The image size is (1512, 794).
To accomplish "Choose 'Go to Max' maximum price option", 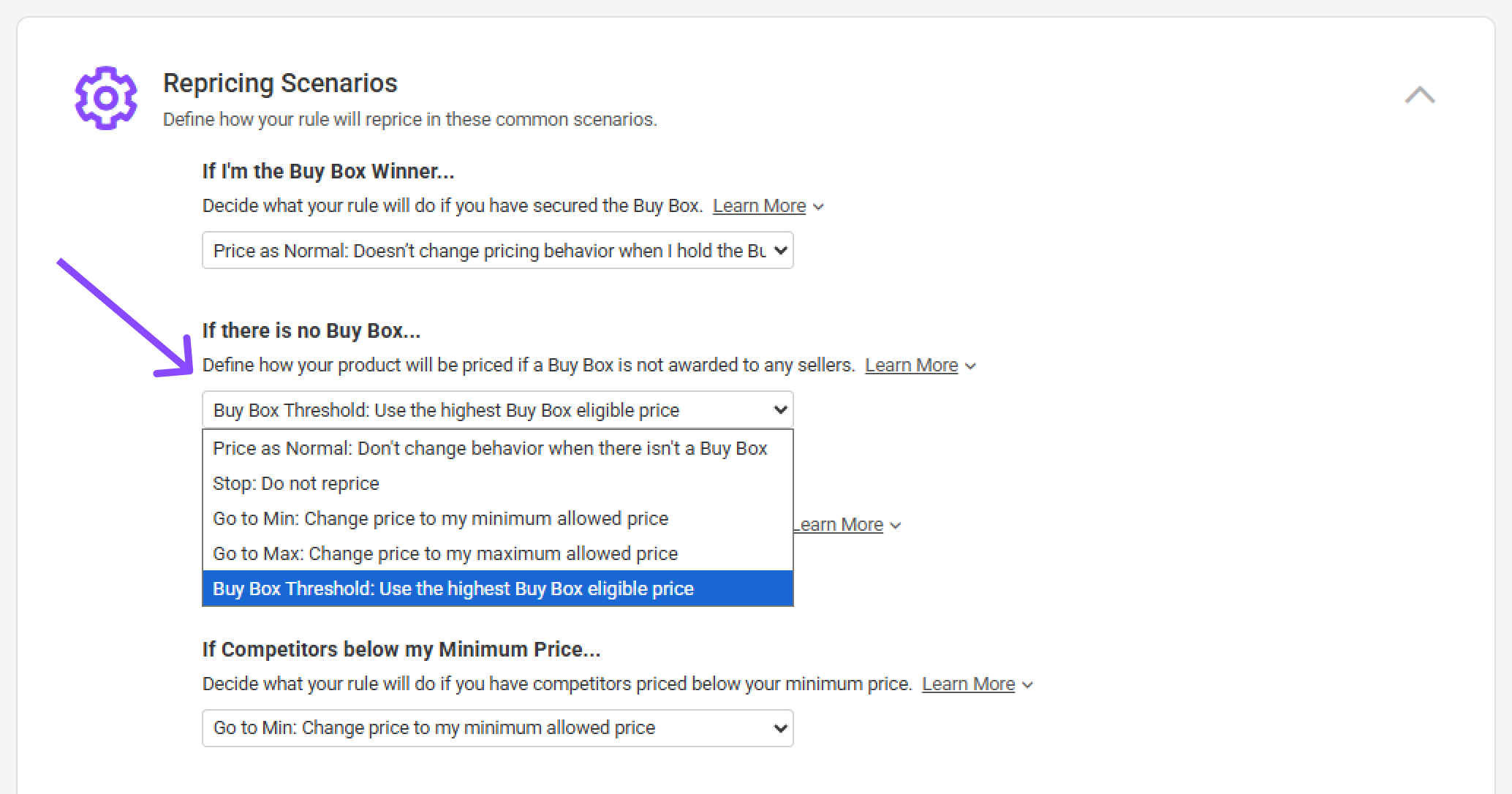I will point(445,553).
